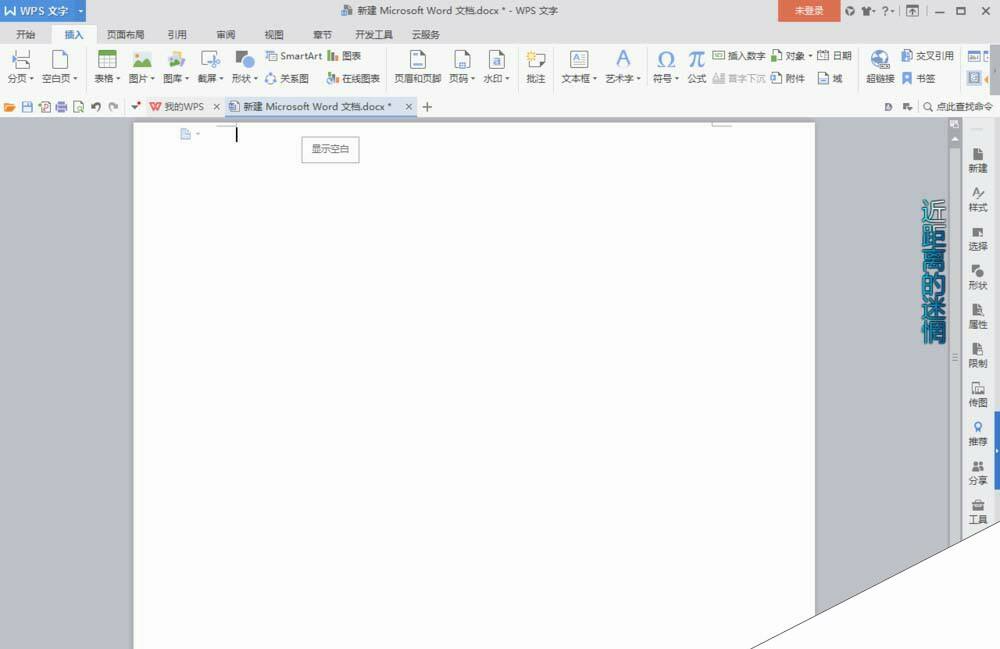
Task: Select the screenshot tool (截屏)
Action: [x=210, y=66]
